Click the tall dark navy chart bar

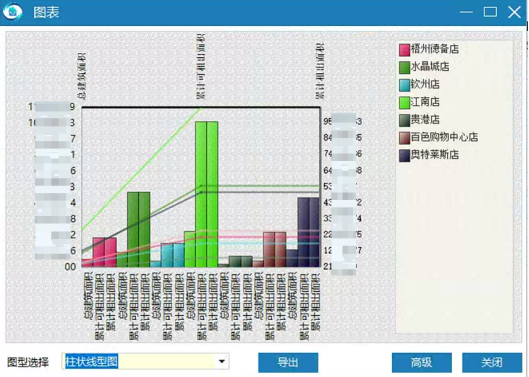click(309, 232)
